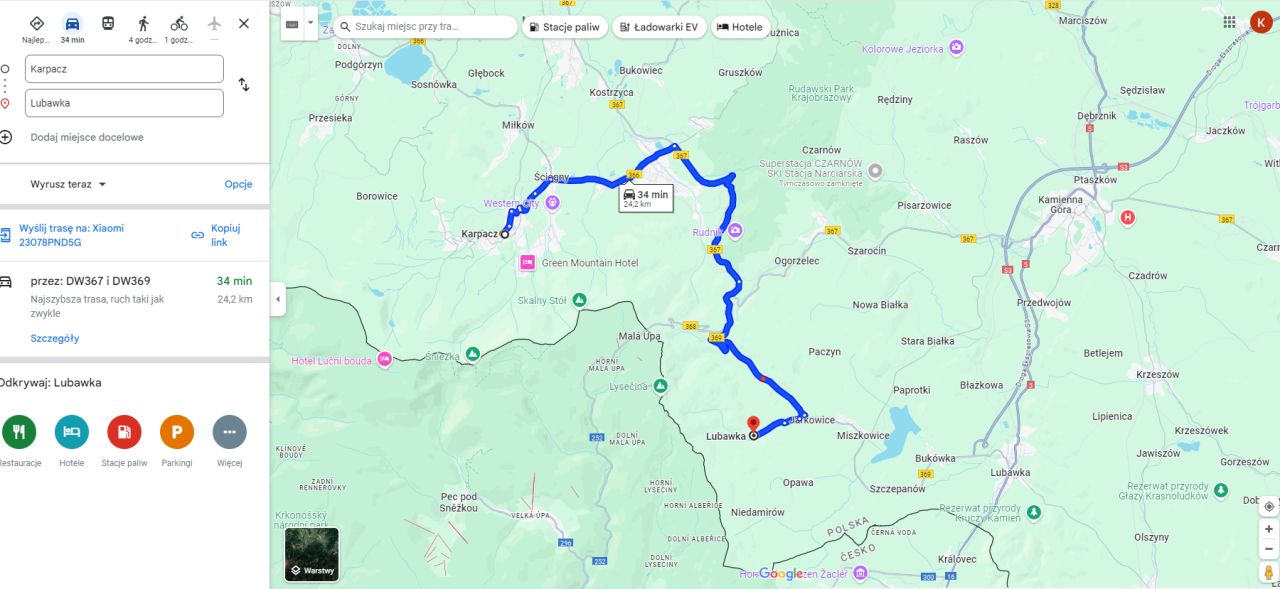
Task: Toggle the Ładowarki EV filter chip
Action: click(x=659, y=27)
